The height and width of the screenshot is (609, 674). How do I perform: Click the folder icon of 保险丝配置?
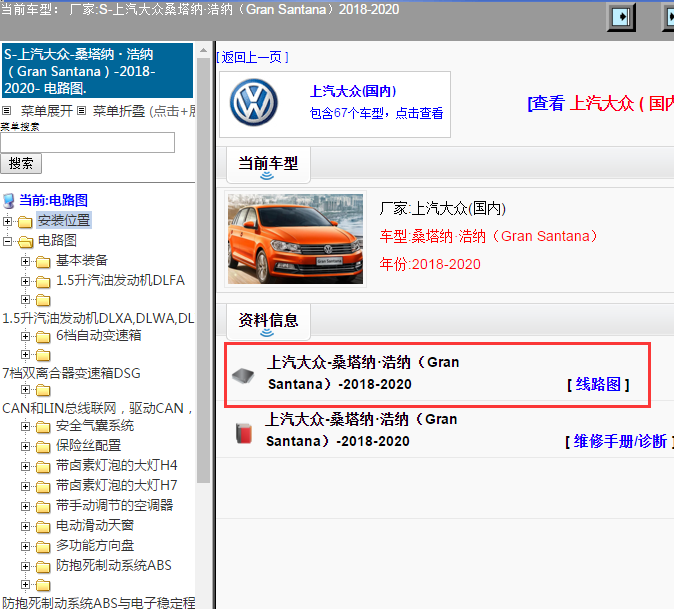[x=43, y=447]
